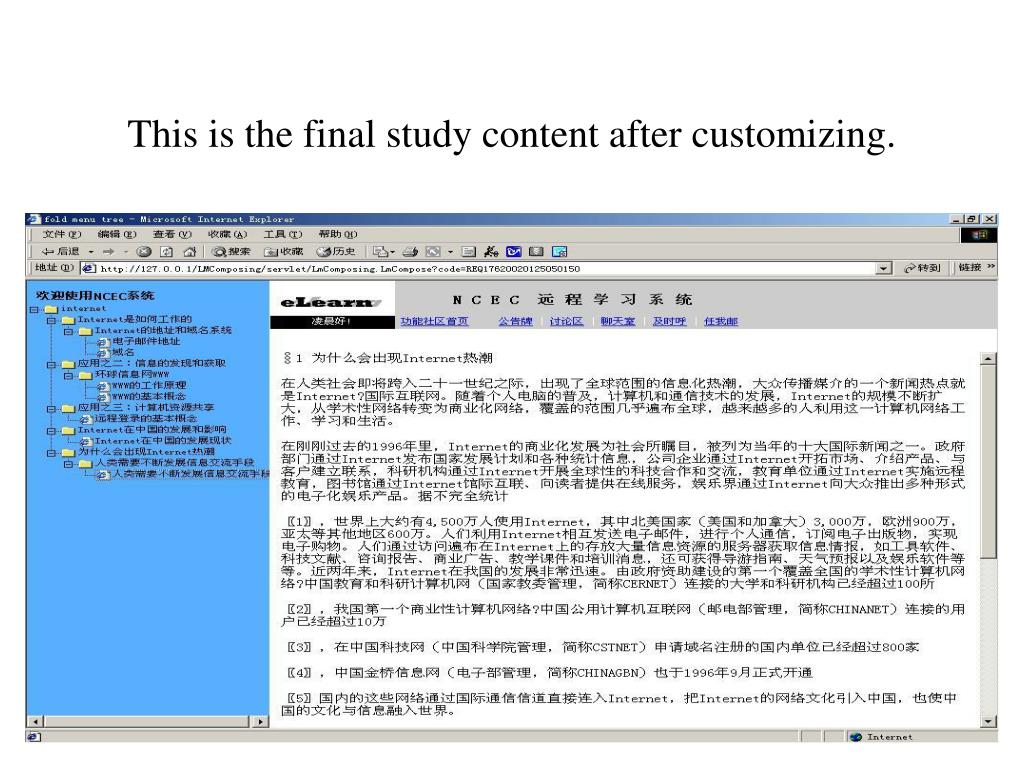The image size is (1024, 768).
Task: Select tree item '远程登录的基本概念'
Action: click(146, 419)
